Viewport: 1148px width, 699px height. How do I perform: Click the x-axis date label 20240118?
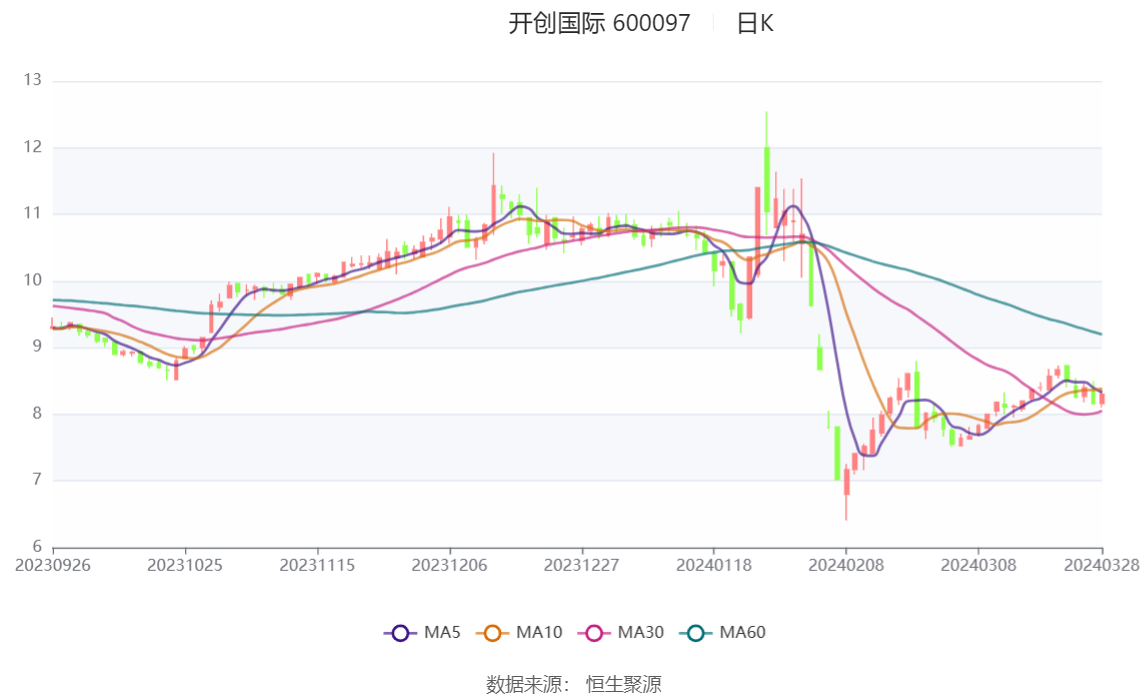pyautogui.click(x=714, y=565)
